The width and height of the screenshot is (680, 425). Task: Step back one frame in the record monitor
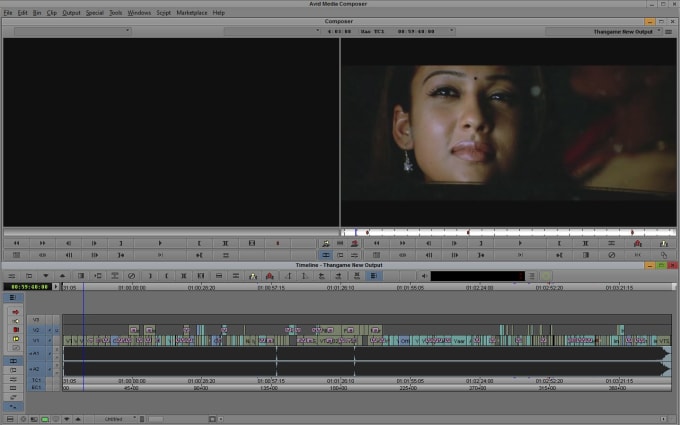(x=428, y=243)
